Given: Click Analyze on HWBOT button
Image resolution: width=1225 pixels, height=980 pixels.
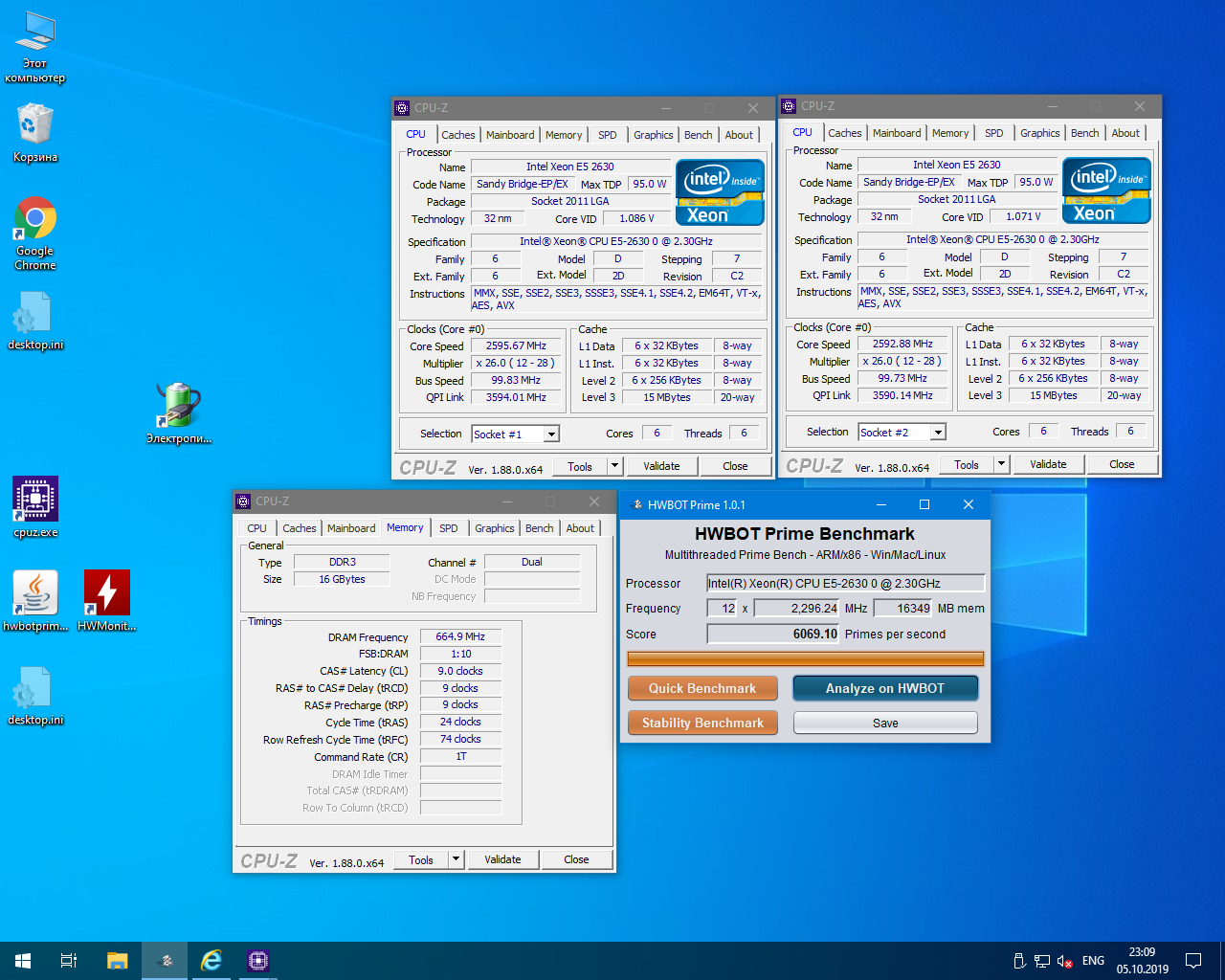Looking at the screenshot, I should pyautogui.click(x=885, y=688).
